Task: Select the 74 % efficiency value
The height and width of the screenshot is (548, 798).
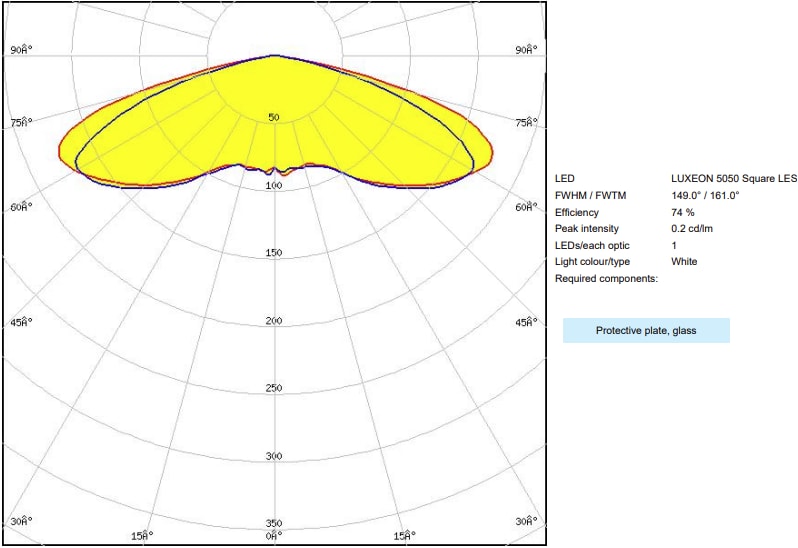Action: pyautogui.click(x=683, y=213)
